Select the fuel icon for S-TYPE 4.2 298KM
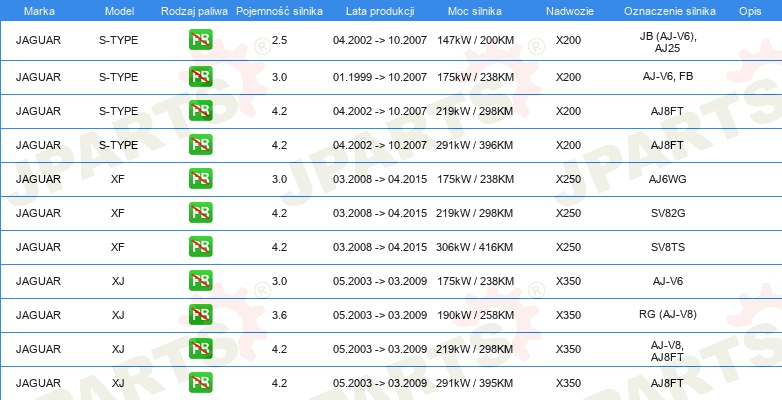782x400 pixels. [200, 111]
